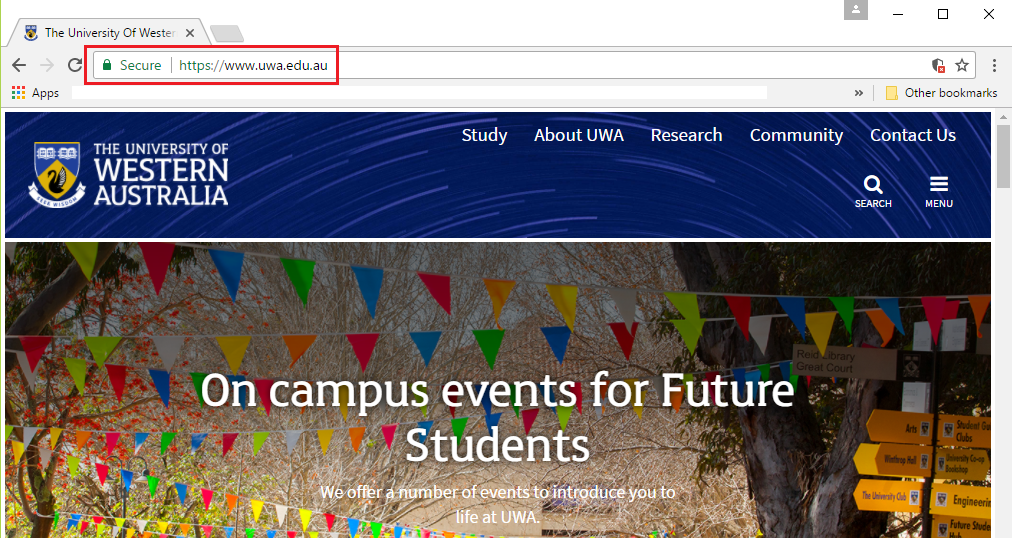Open the Study navigation item
The width and height of the screenshot is (1012, 538).
[x=484, y=135]
